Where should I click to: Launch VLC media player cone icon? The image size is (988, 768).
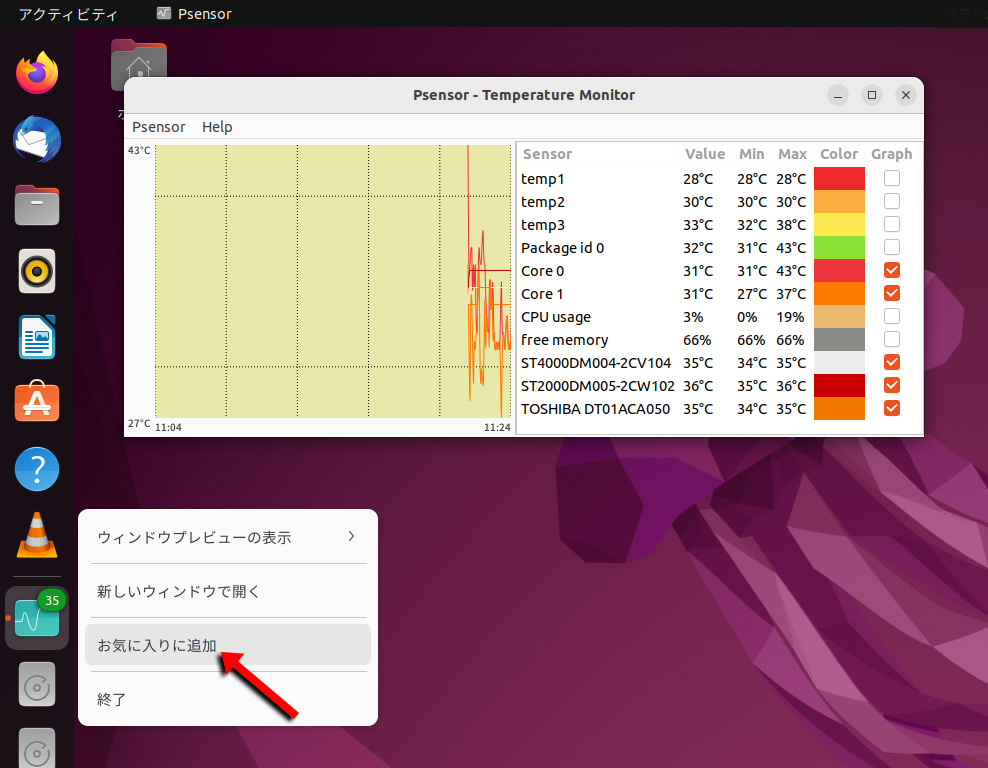tap(37, 535)
